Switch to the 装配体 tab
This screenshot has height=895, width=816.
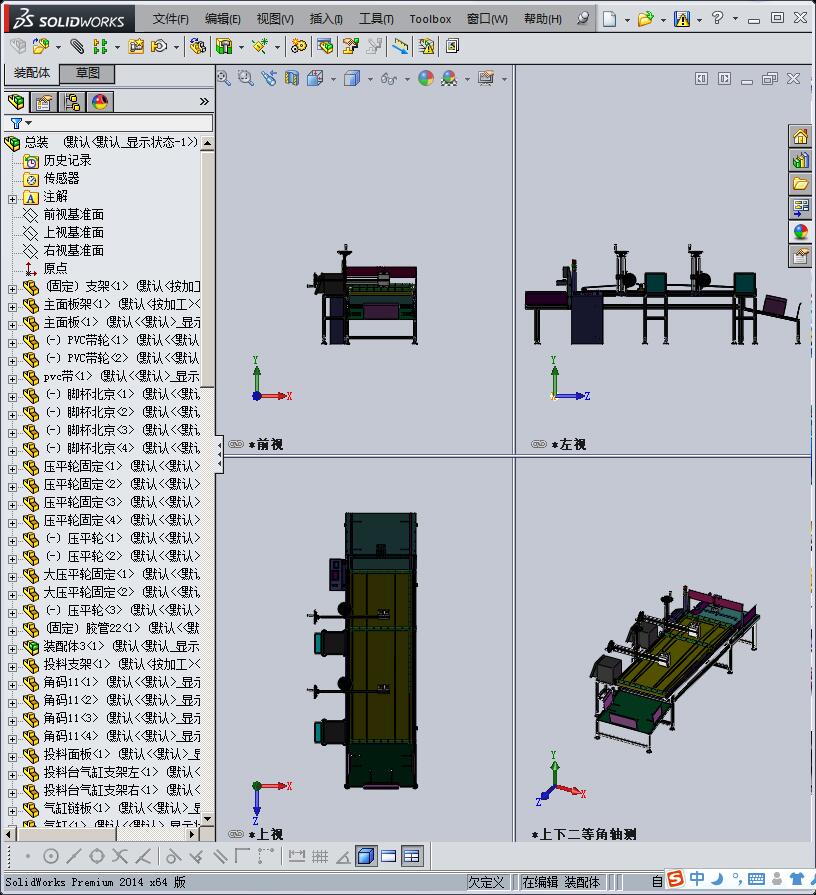(x=32, y=73)
